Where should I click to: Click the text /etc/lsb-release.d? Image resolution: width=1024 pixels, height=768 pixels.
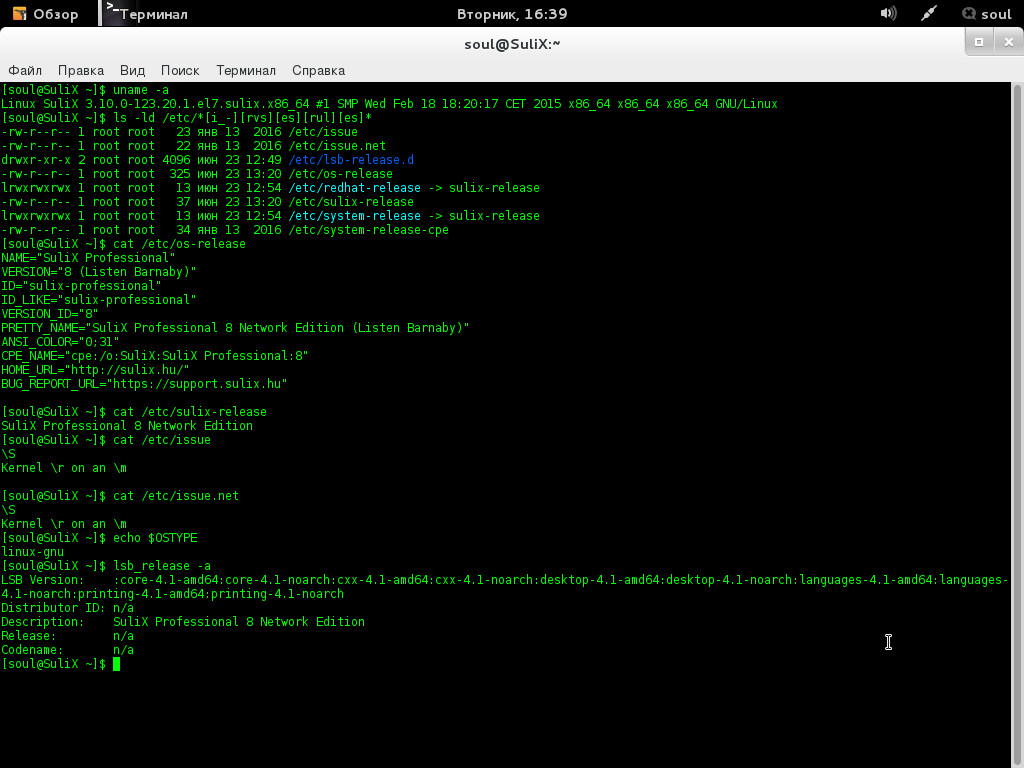click(x=351, y=160)
